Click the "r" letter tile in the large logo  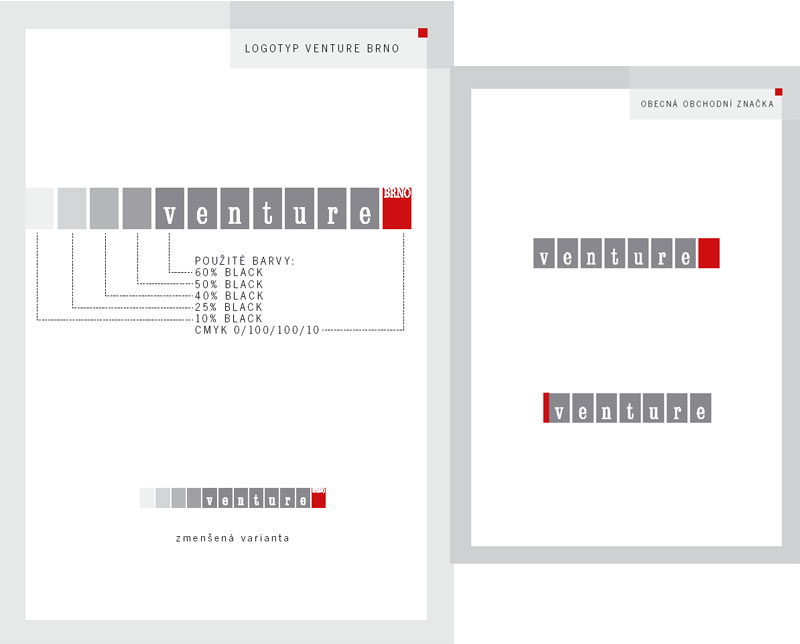[332, 208]
